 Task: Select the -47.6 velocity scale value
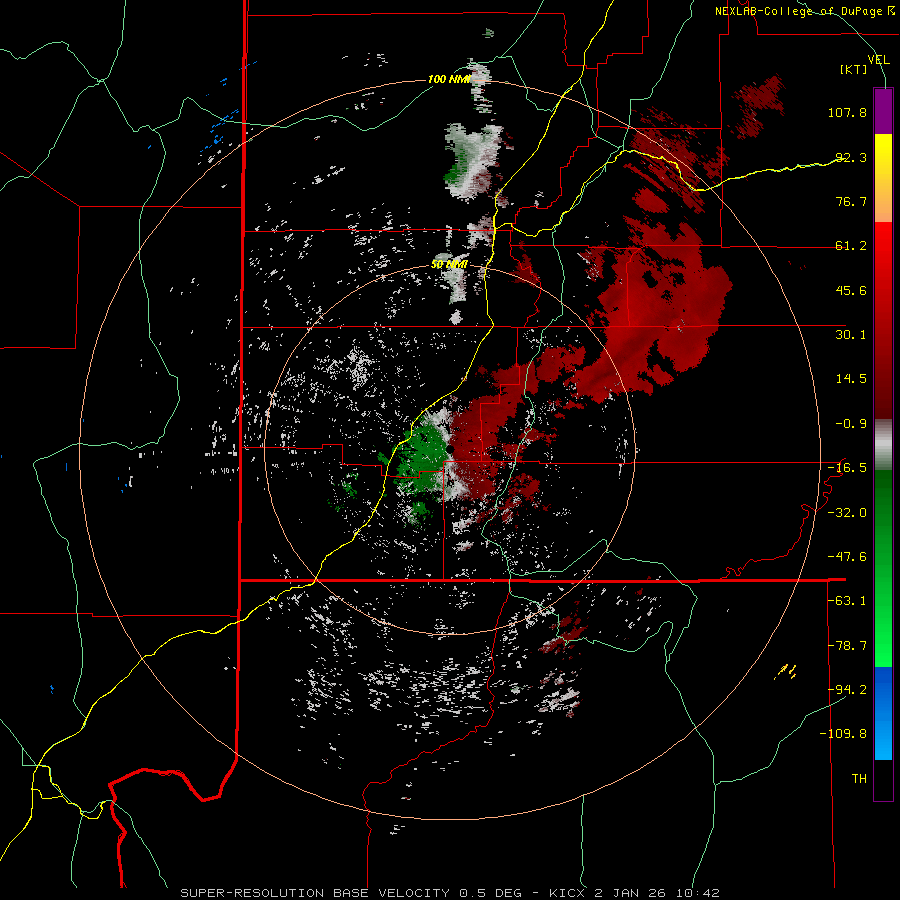847,557
